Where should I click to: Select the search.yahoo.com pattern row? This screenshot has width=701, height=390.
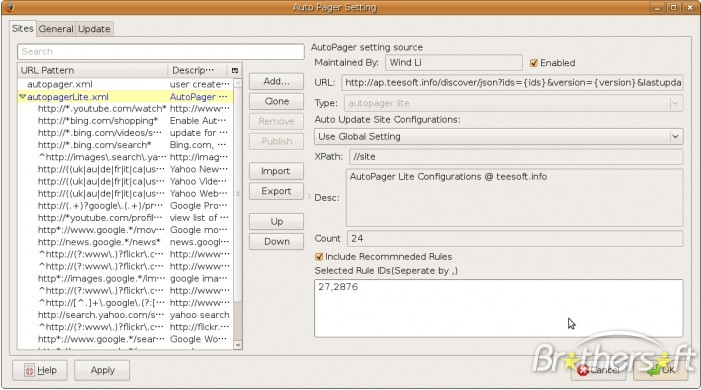[126, 315]
